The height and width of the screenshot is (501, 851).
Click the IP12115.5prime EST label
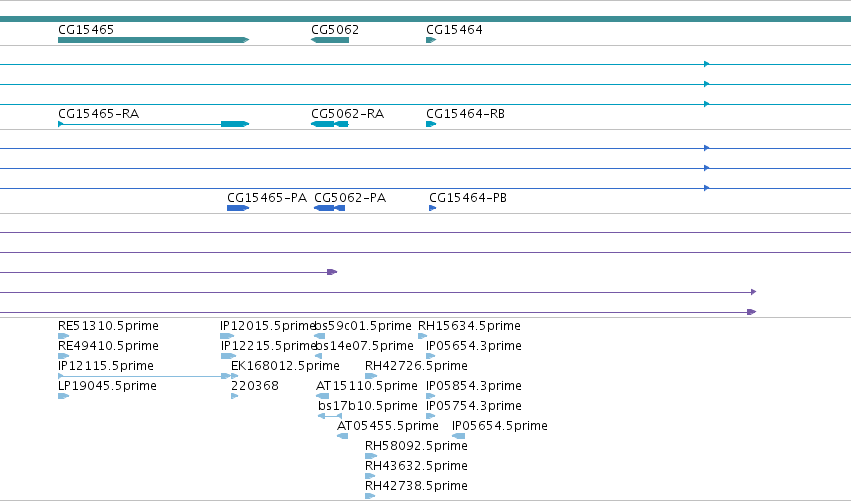point(106,366)
